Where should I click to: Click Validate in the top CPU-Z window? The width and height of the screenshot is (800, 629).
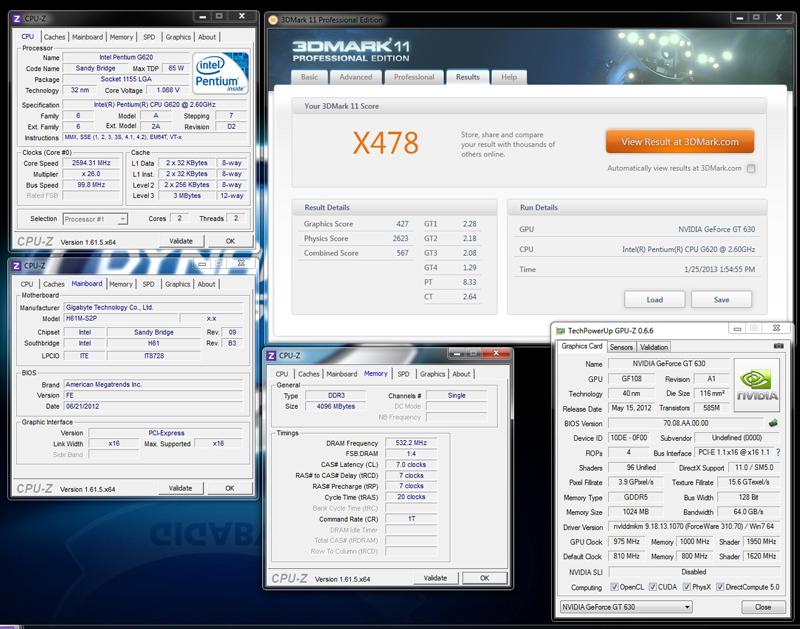[181, 241]
